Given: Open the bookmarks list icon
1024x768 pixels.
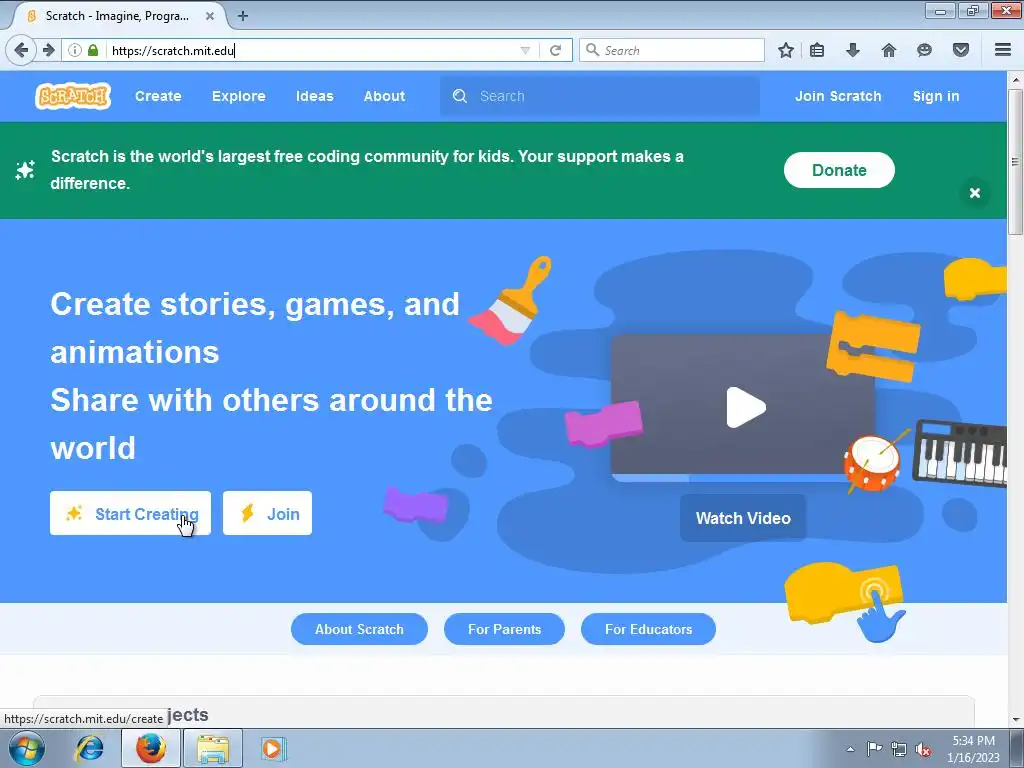Looking at the screenshot, I should tap(817, 50).
